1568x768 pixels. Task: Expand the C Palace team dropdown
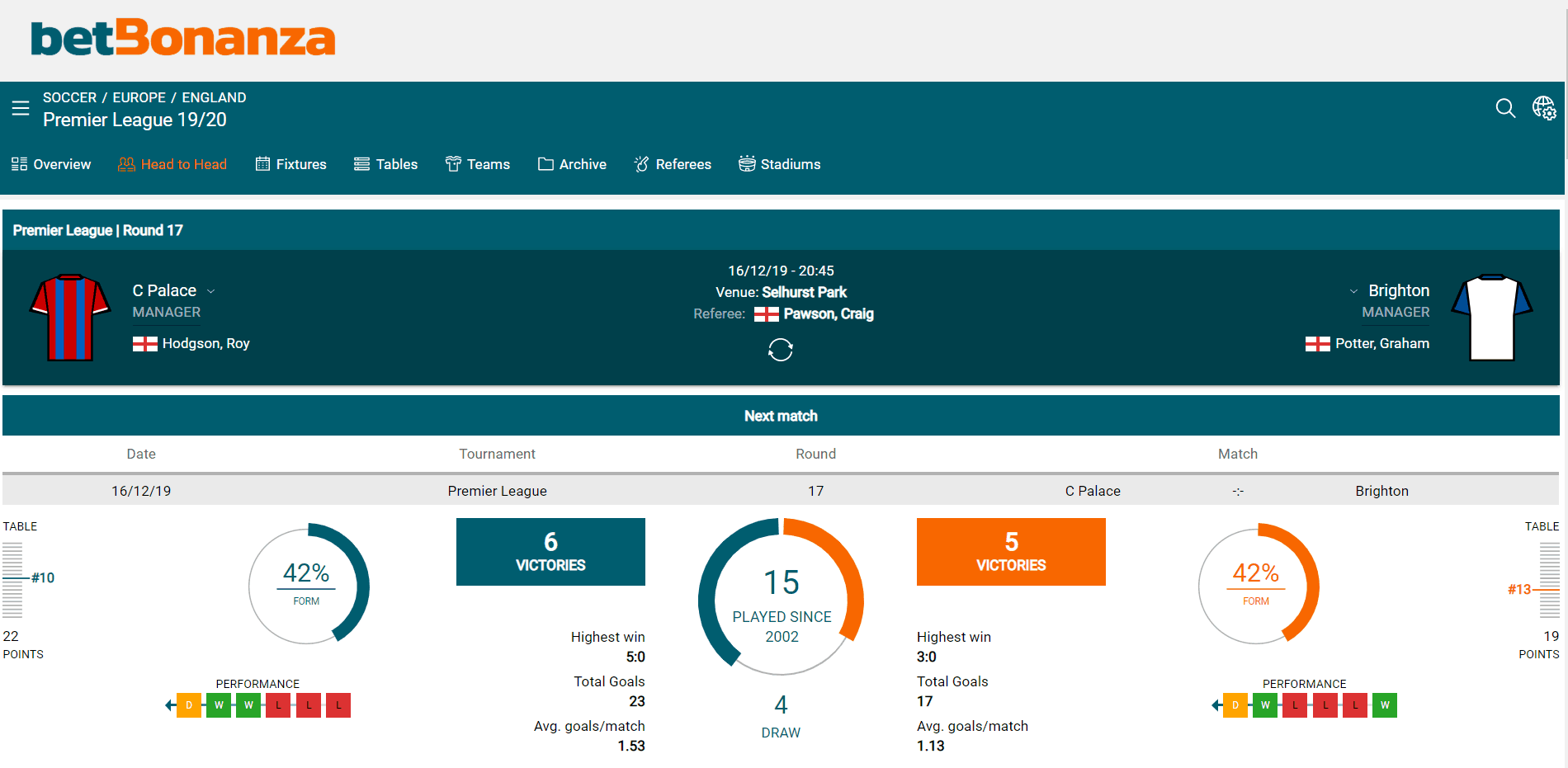pyautogui.click(x=211, y=291)
